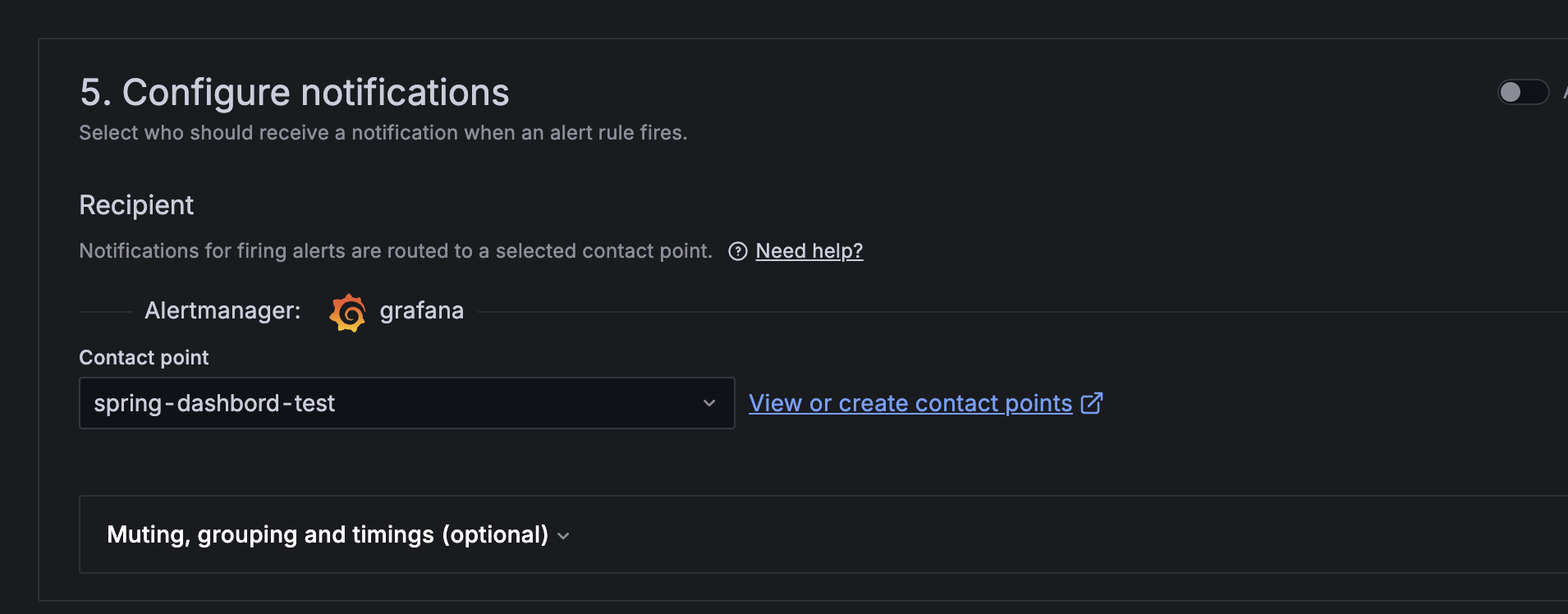Click the external-link icon after contact points
The width and height of the screenshot is (1568, 614).
(x=1092, y=403)
